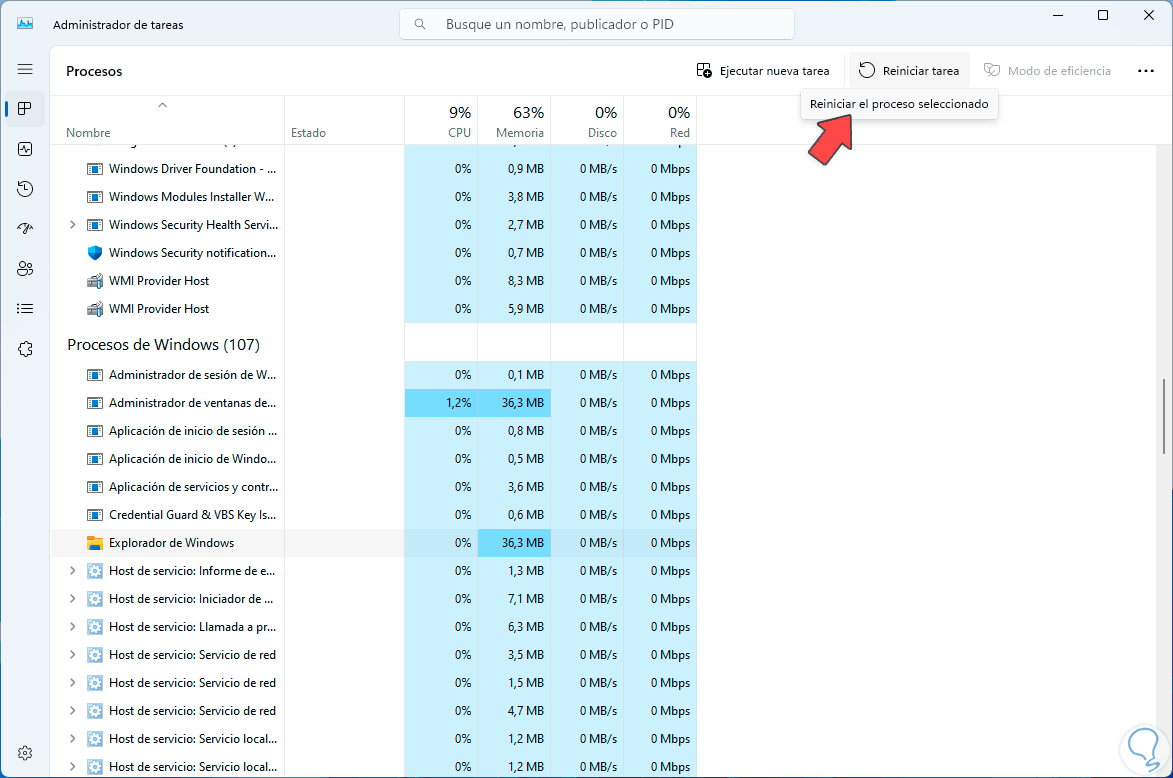Type in the search name, publisher or PID field
This screenshot has height=778, width=1173.
(597, 24)
